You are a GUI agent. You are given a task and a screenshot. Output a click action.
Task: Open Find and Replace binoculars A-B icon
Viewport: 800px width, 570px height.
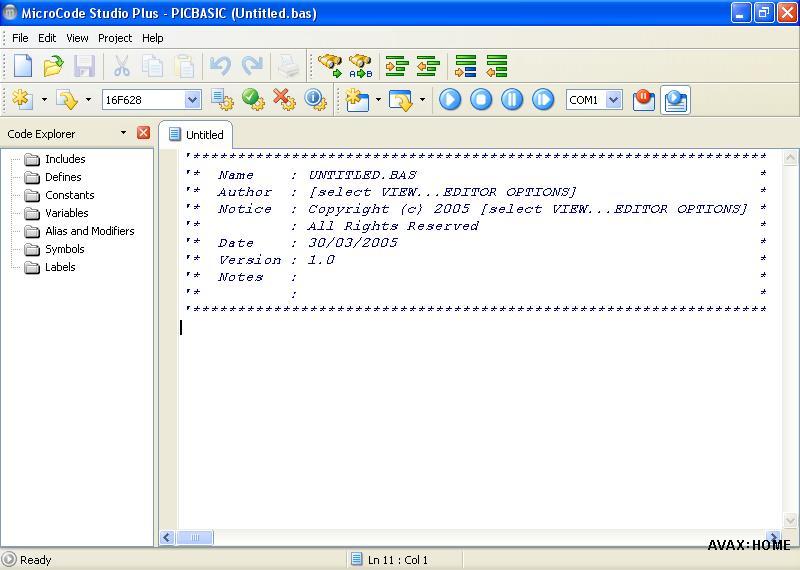tap(361, 66)
